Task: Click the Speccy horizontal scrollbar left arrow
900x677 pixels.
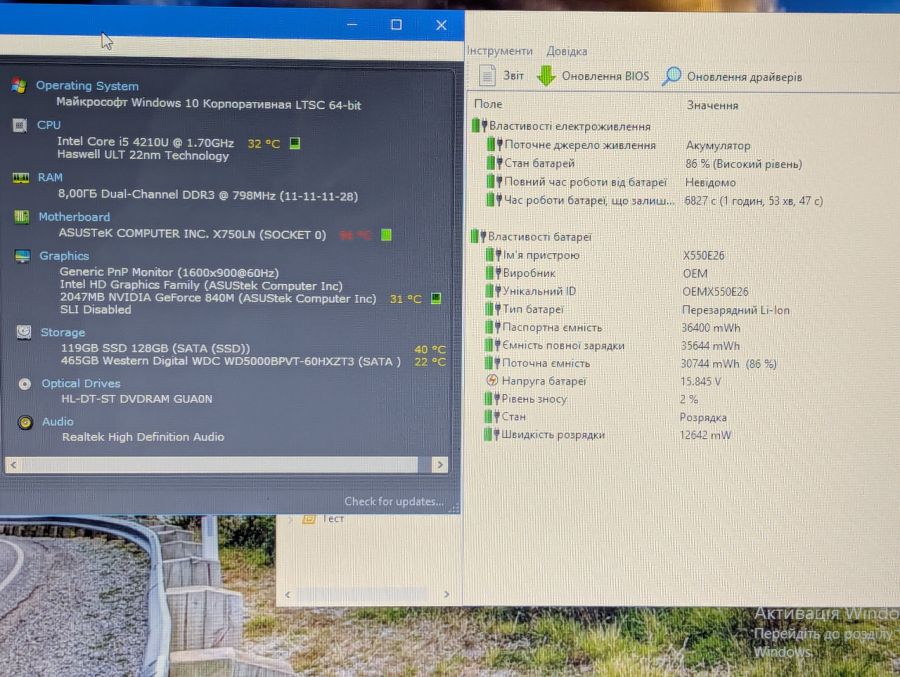Action: pyautogui.click(x=13, y=465)
